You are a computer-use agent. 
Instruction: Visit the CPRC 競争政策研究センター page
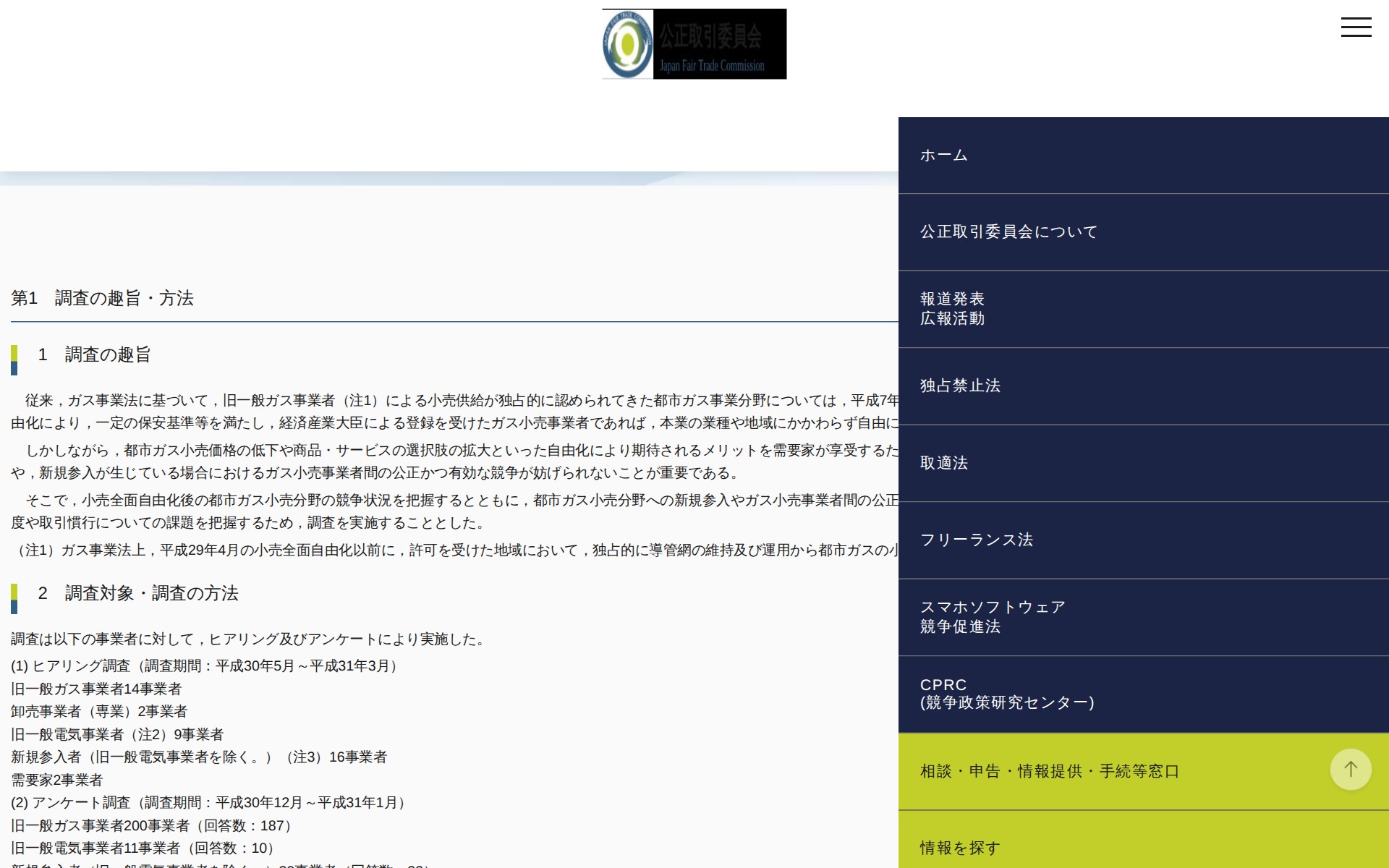[x=1007, y=693]
